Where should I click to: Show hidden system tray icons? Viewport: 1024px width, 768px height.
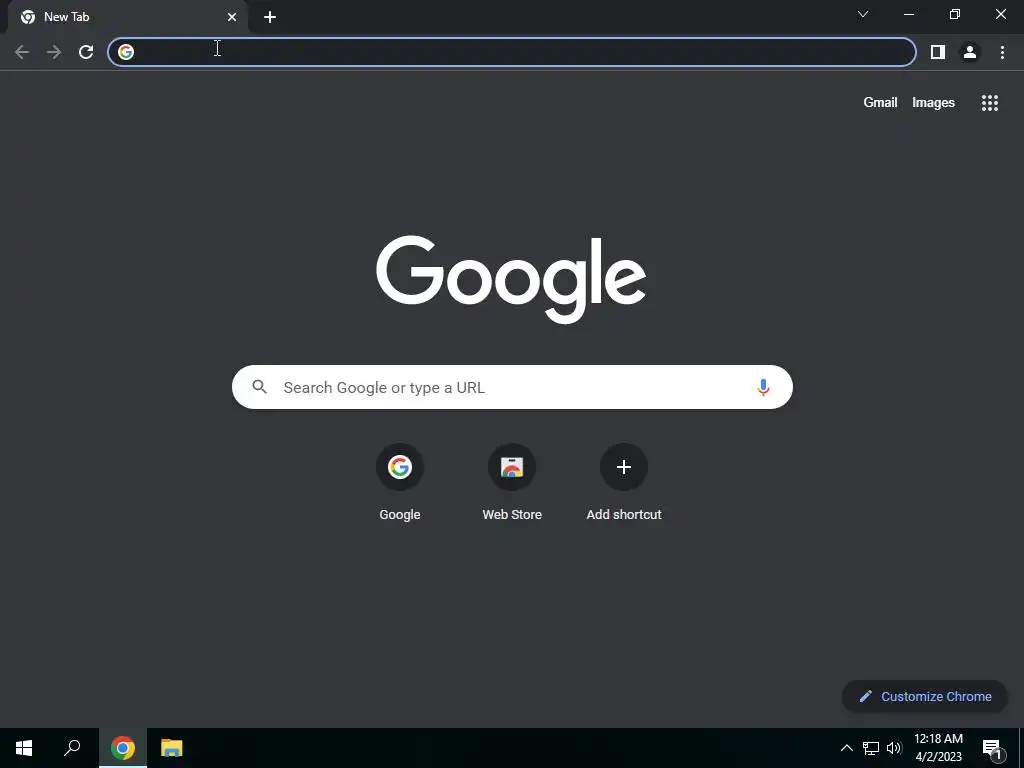846,748
